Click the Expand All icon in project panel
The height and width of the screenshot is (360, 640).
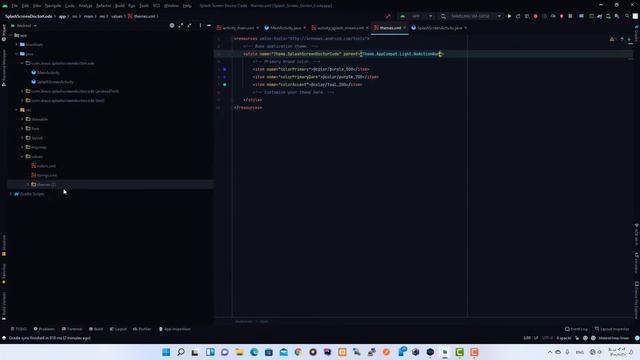coord(181,26)
